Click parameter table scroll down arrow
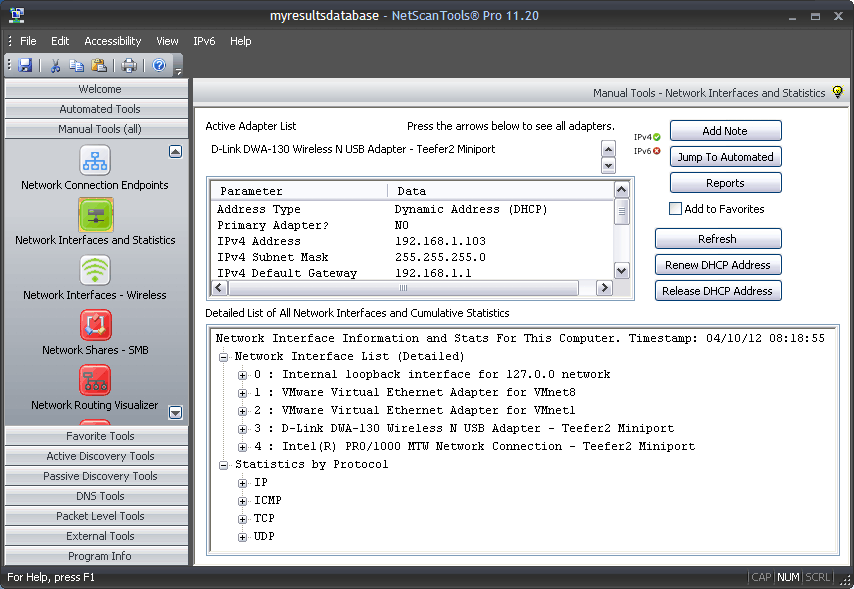The image size is (854, 589). pos(621,270)
